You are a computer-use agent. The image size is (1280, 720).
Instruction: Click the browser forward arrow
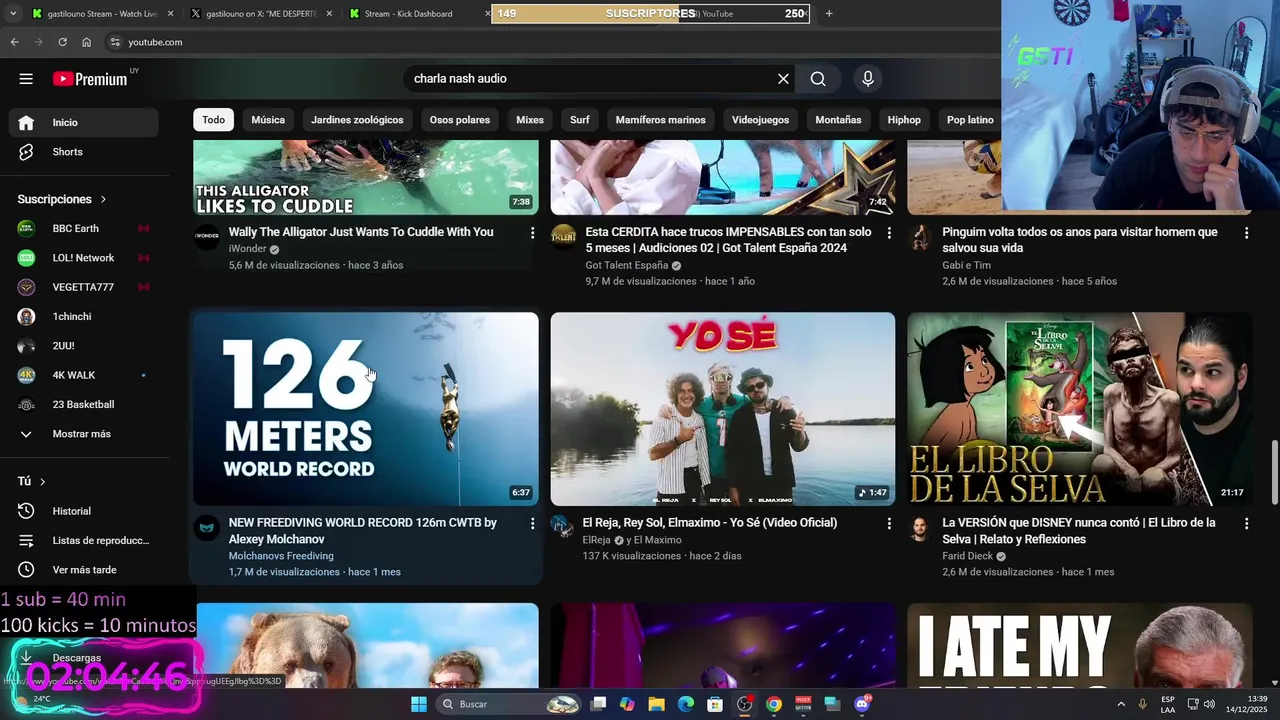(38, 42)
